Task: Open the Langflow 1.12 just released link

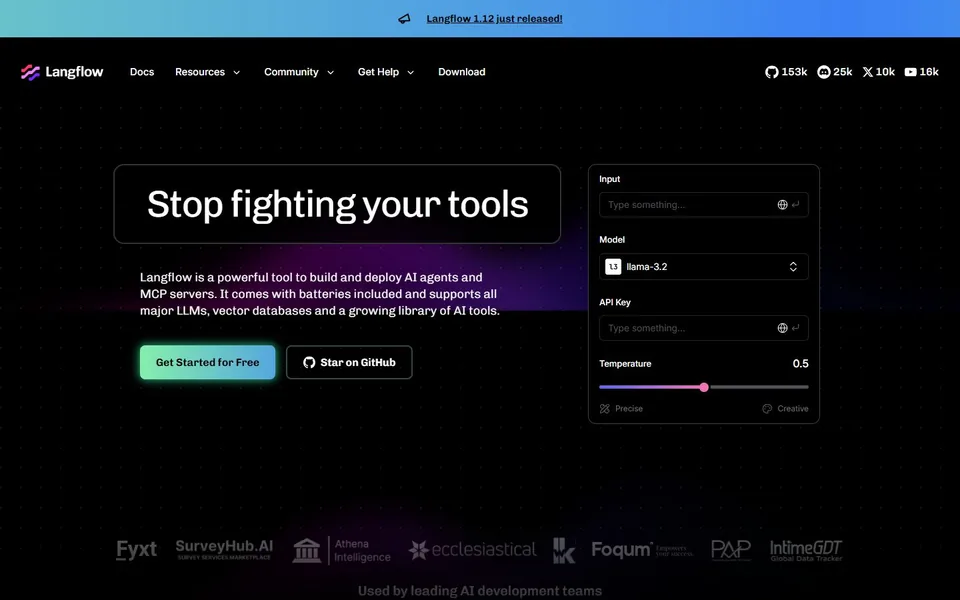Action: 495,19
